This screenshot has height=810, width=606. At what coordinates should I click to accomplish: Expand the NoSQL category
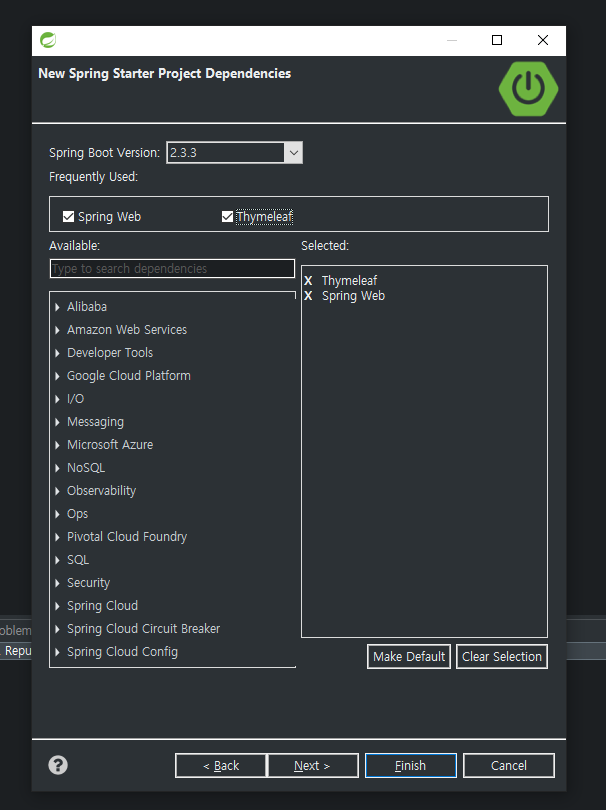(x=57, y=468)
